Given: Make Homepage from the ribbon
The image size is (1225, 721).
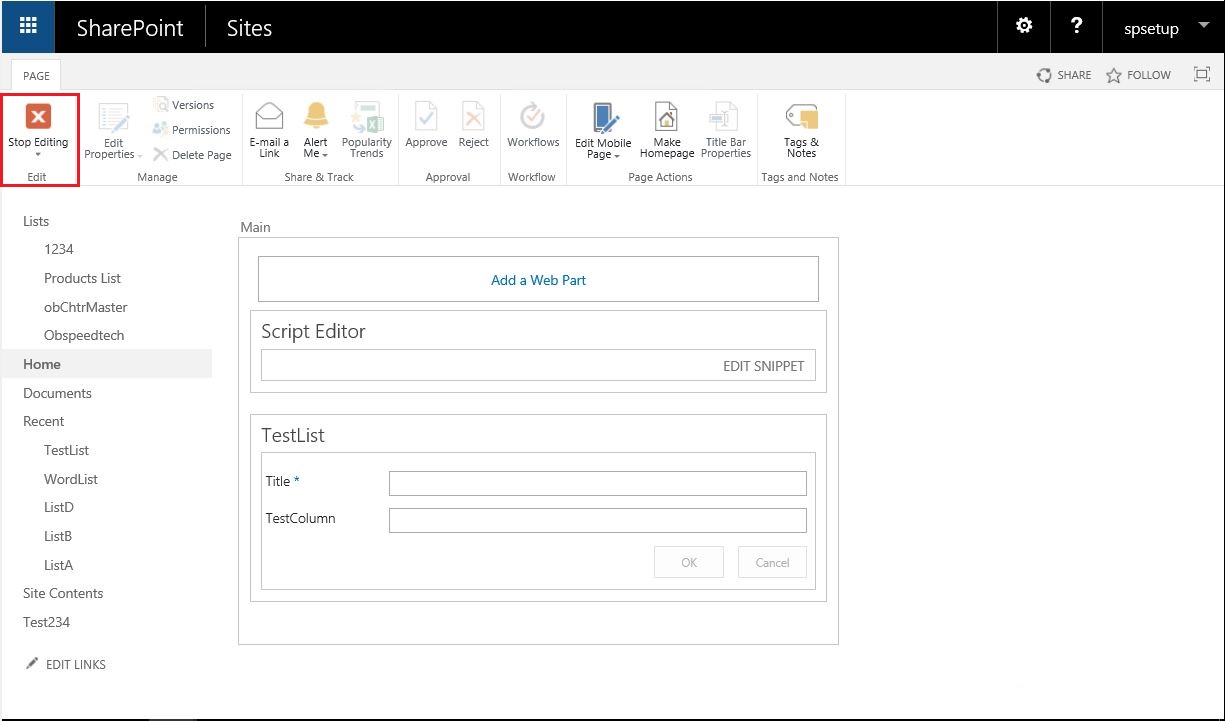Looking at the screenshot, I should click(667, 130).
